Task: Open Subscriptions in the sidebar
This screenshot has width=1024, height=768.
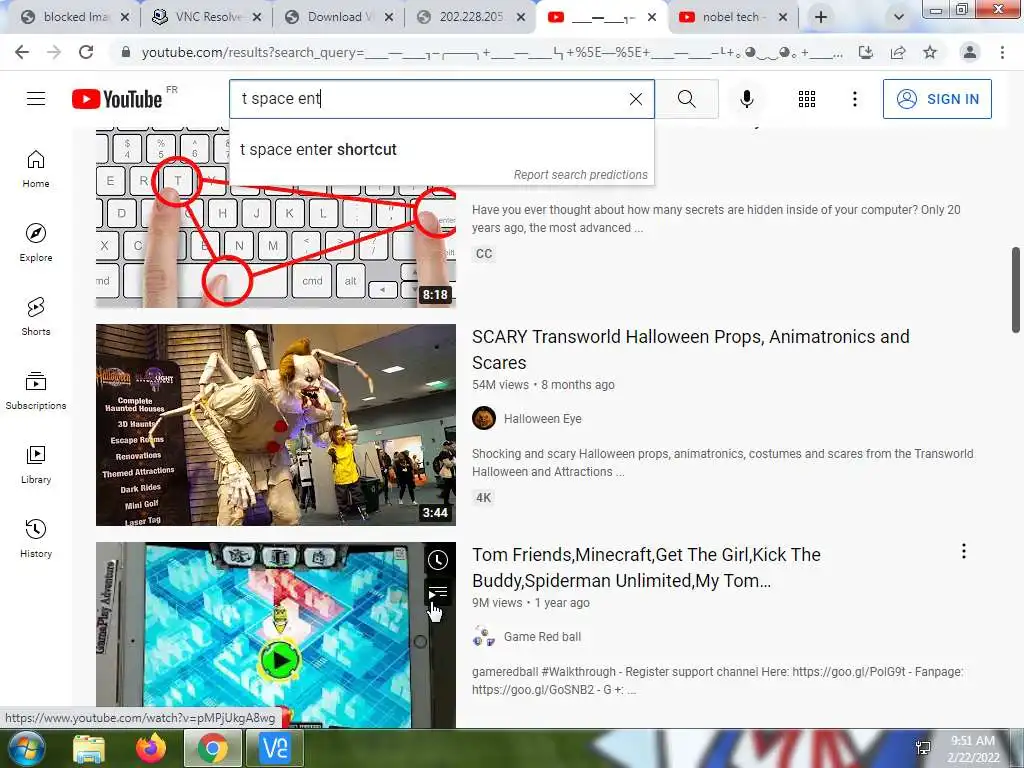Action: point(36,391)
